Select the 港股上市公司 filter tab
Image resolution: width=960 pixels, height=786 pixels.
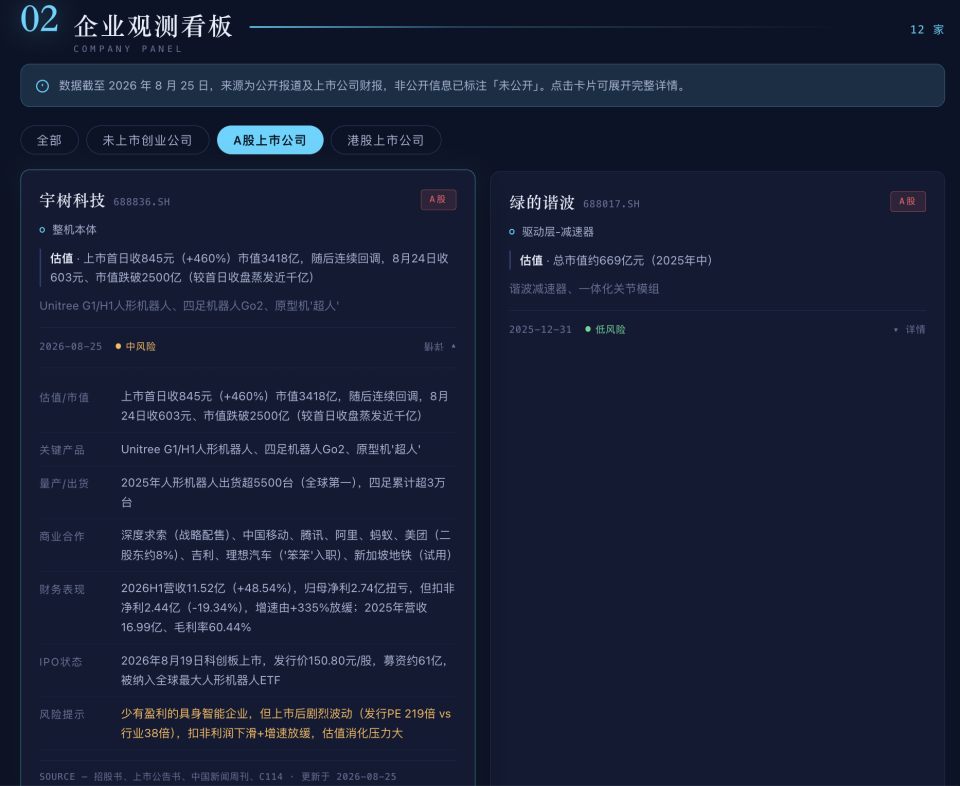[386, 140]
